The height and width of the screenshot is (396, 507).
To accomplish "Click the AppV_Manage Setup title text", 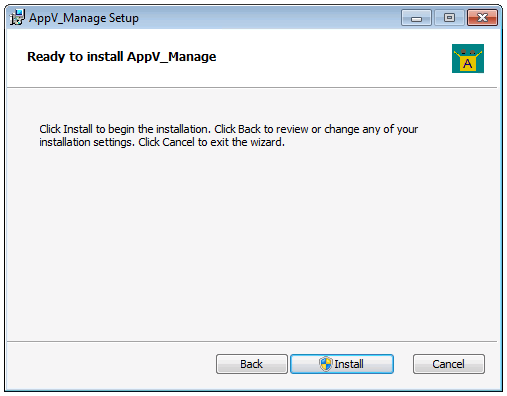I will (84, 18).
